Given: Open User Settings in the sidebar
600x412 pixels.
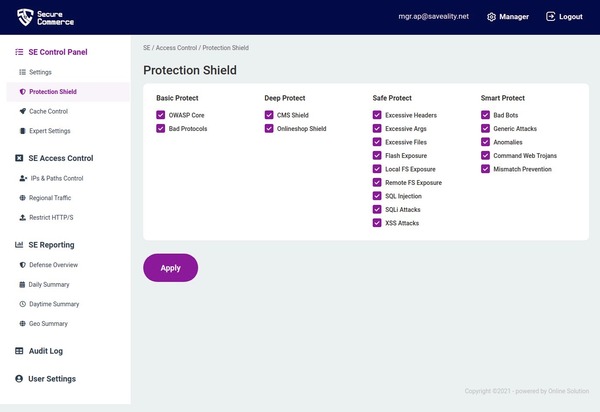Looking at the screenshot, I should point(50,379).
